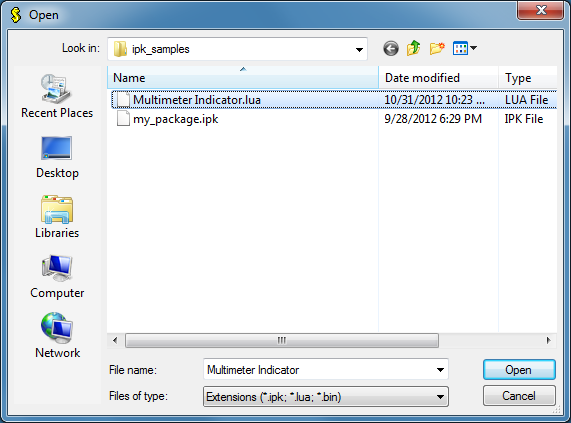Go to Desktop location
The width and height of the screenshot is (571, 423).
(x=57, y=157)
